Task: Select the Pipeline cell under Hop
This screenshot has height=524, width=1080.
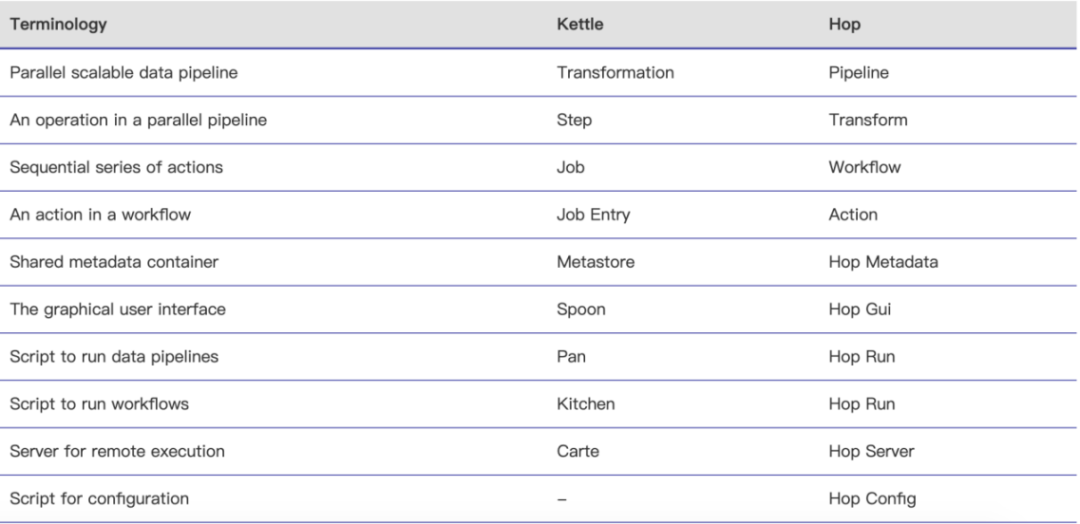Action: (859, 73)
